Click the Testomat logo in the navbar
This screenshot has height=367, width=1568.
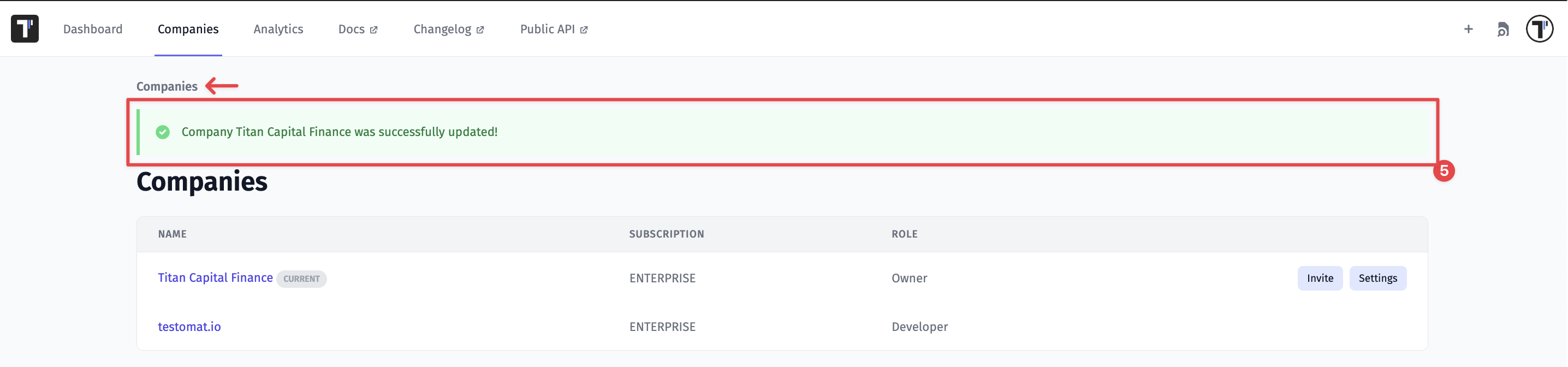point(25,28)
